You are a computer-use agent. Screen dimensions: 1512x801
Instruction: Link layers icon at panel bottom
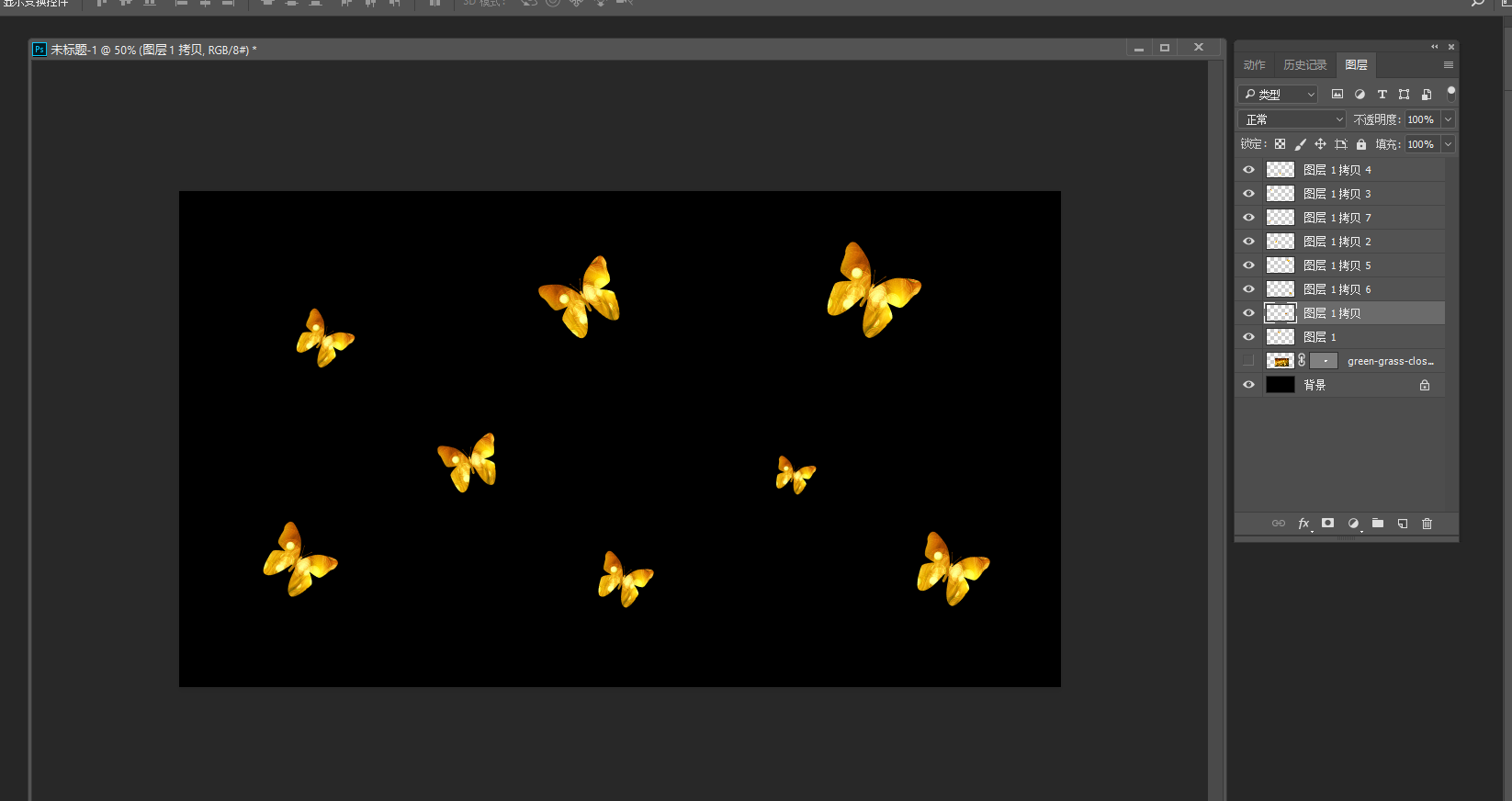point(1279,524)
